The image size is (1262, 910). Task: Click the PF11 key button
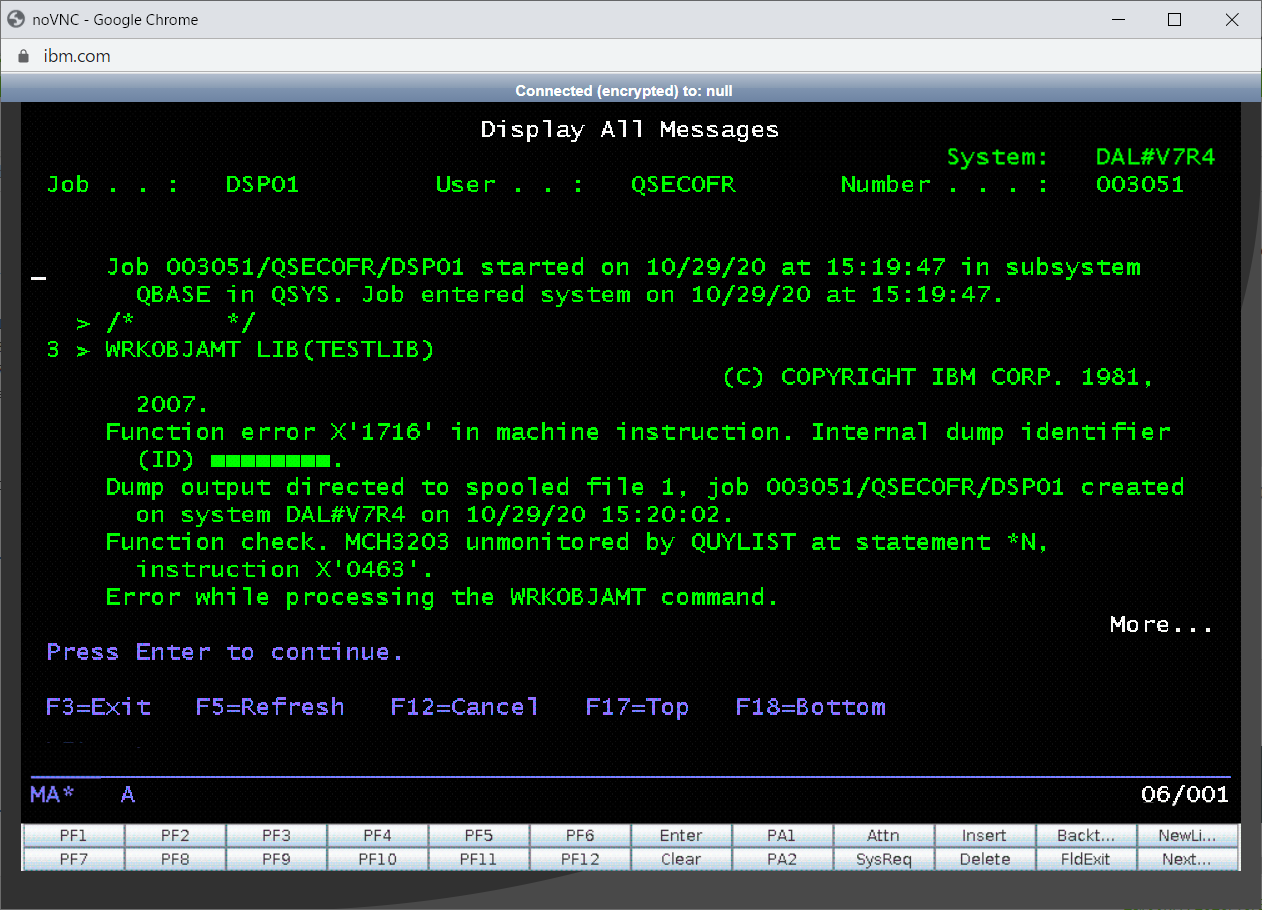point(479,859)
